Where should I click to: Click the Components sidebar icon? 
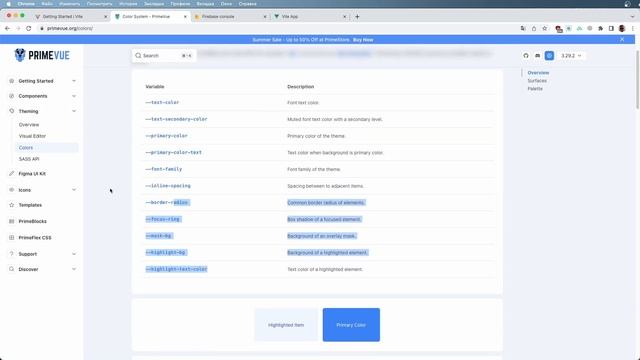tap(11, 96)
